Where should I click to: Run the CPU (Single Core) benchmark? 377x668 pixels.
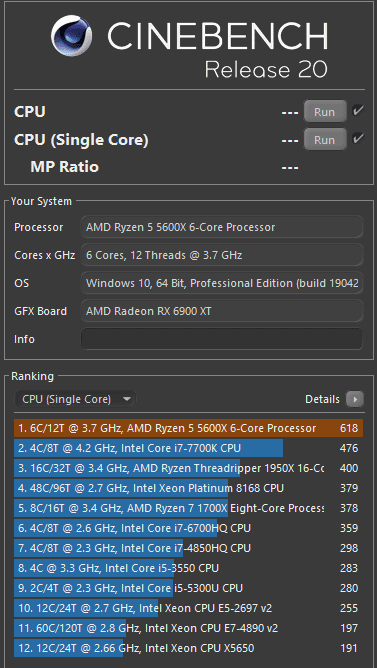pyautogui.click(x=325, y=140)
